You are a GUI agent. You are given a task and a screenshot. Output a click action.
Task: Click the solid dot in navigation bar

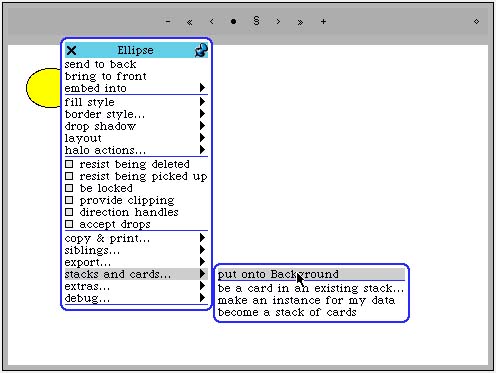point(233,22)
